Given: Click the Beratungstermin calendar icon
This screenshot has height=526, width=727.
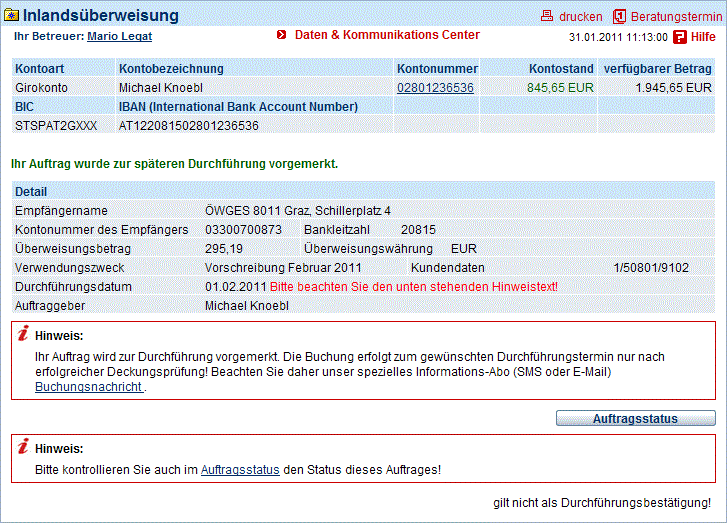Looking at the screenshot, I should coord(619,16).
